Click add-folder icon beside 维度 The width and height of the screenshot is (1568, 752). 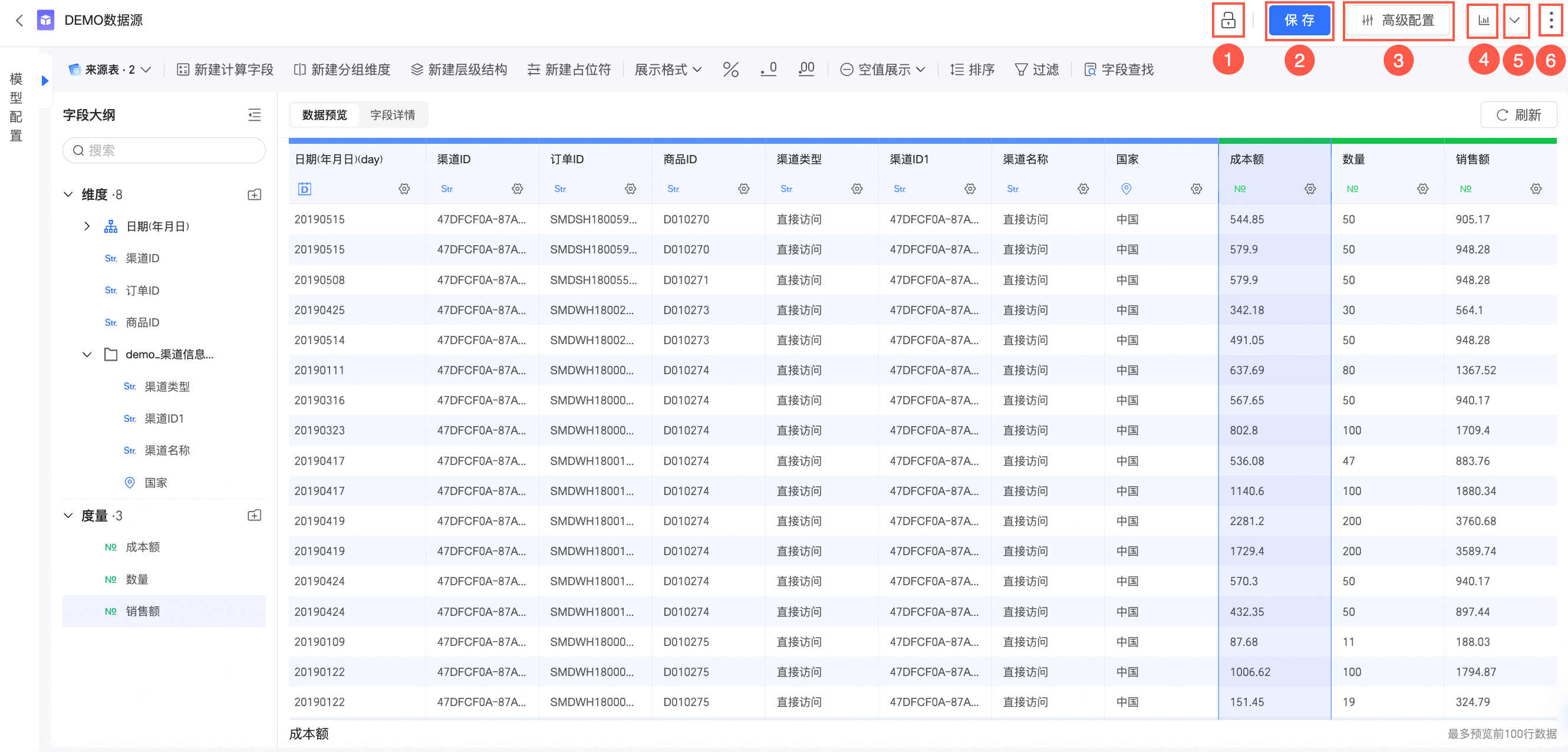[x=255, y=194]
